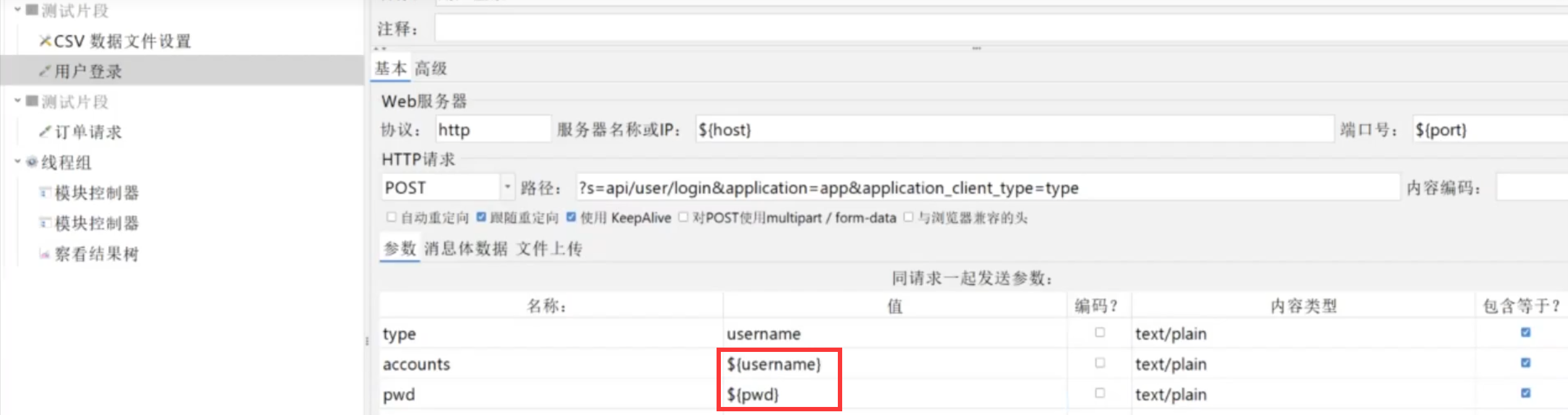
Task: Click the 线程组 gear icon
Action: (32, 162)
